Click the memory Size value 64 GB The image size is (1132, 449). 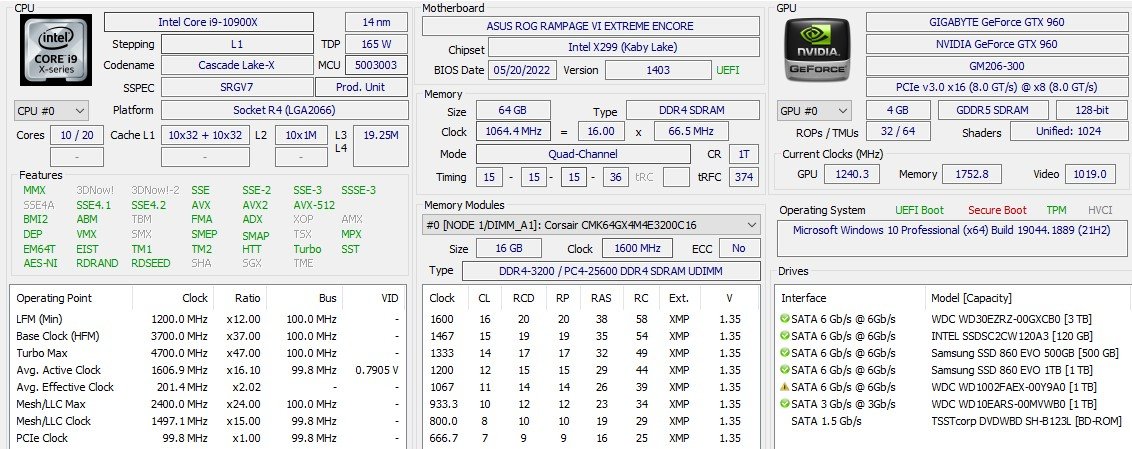coord(513,111)
